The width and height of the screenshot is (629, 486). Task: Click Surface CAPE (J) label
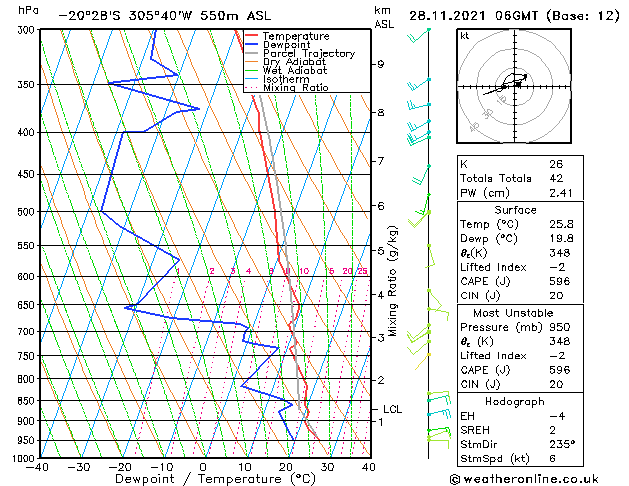(x=485, y=281)
